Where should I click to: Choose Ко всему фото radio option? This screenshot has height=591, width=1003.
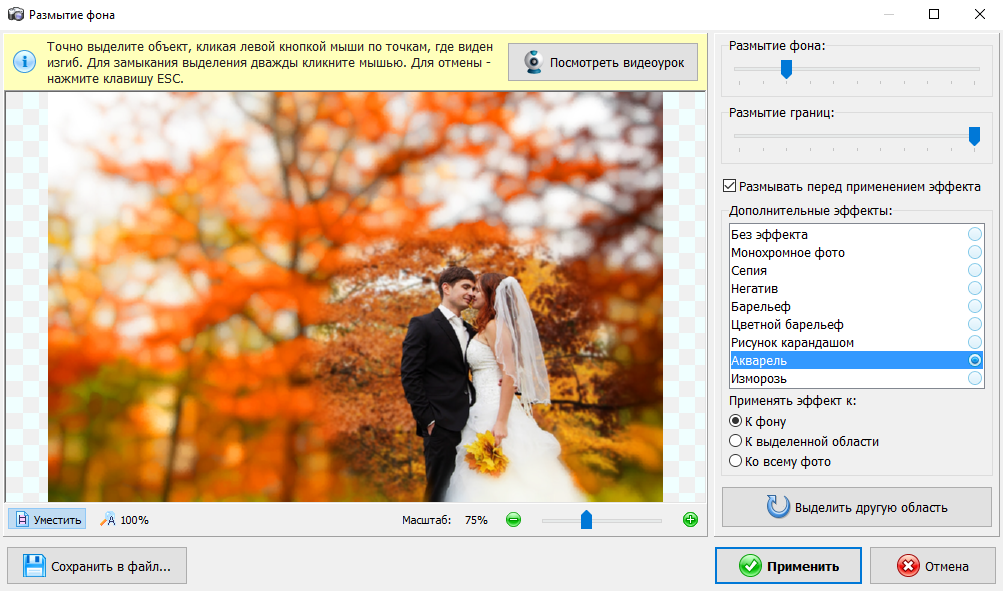tap(736, 461)
